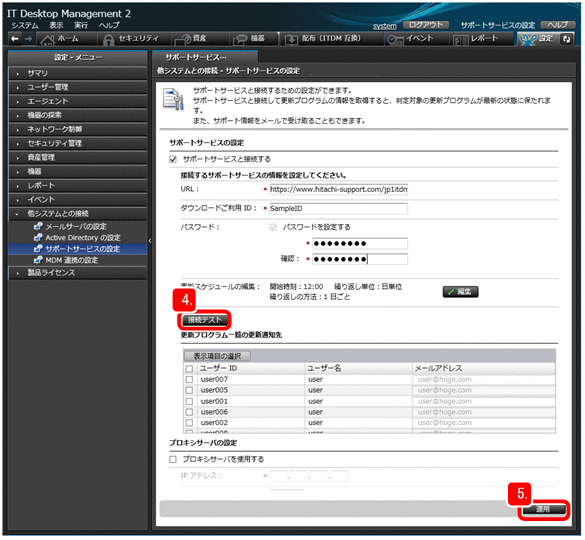Click the refresh icon beside 設定
585x540 pixels.
(567, 39)
